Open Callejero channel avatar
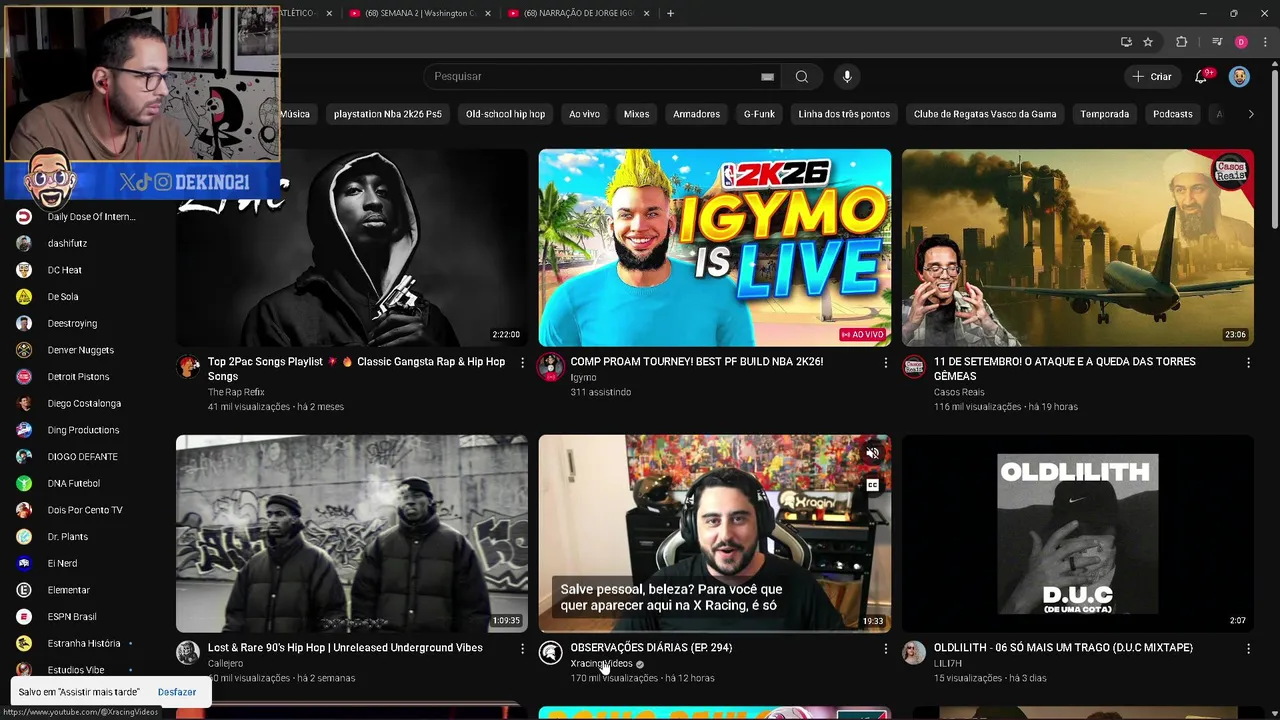Viewport: 1280px width, 720px height. (x=188, y=653)
